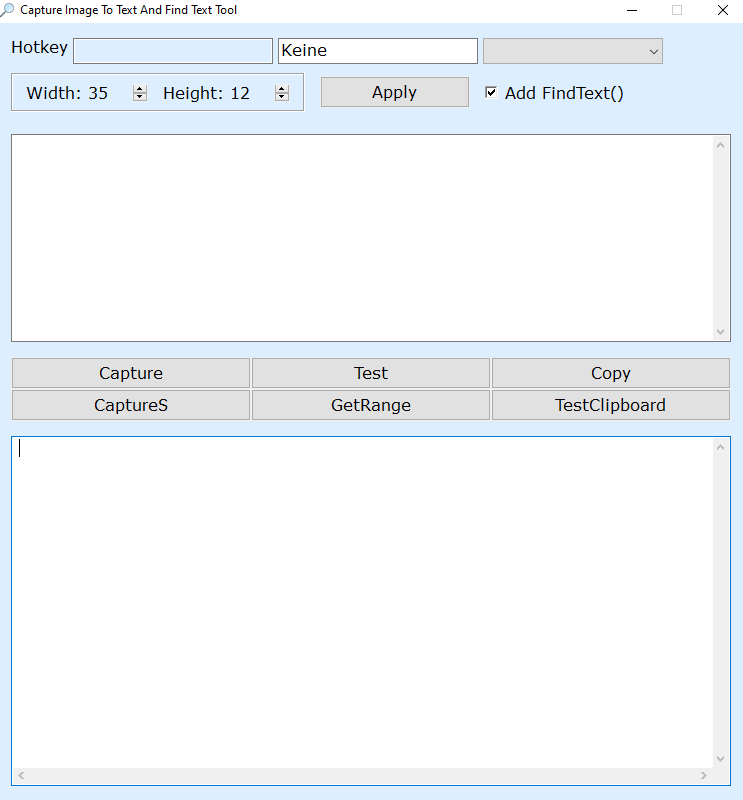Click inside the upper white capture preview area
Image resolution: width=743 pixels, height=800 pixels.
coord(362,238)
